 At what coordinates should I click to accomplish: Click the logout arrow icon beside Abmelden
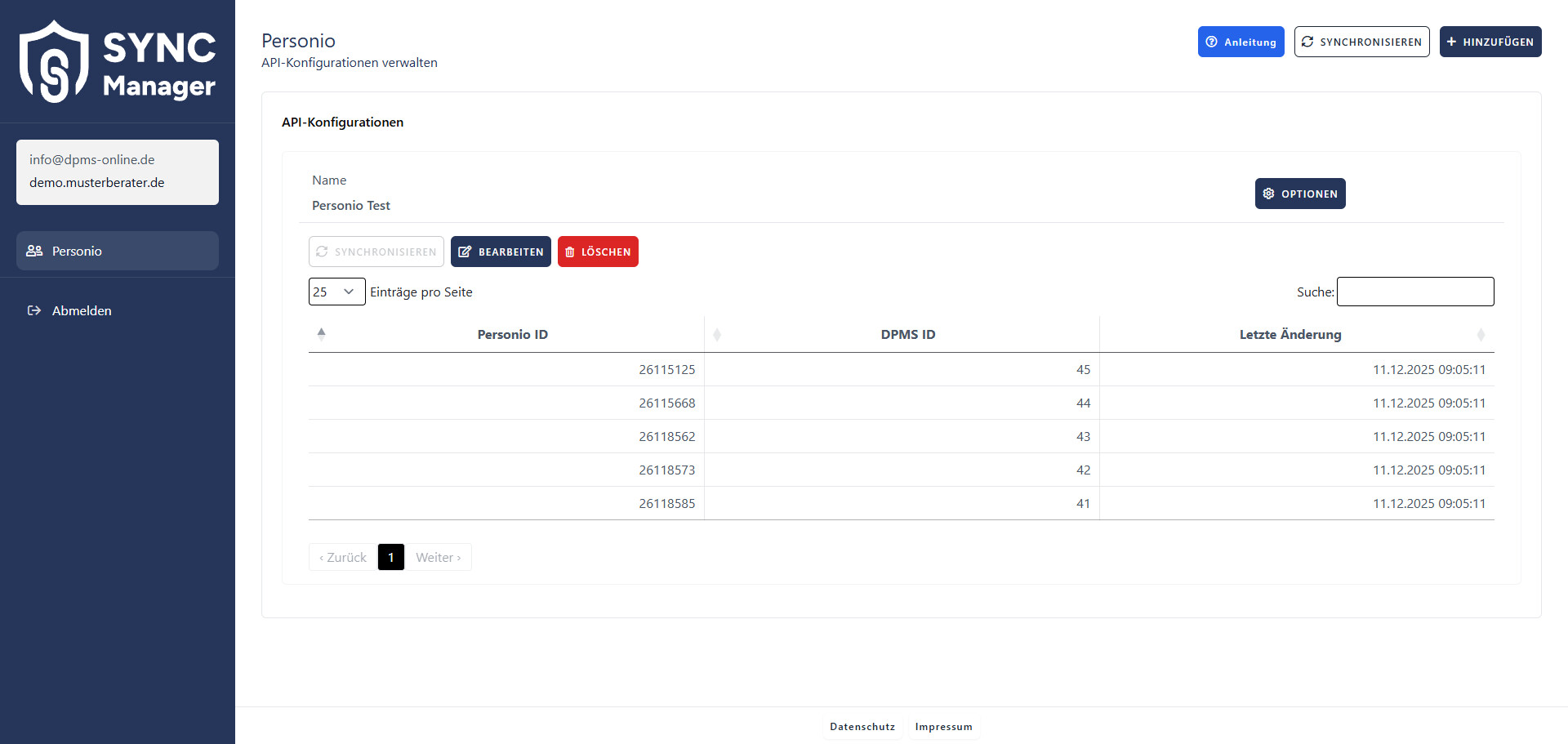click(34, 310)
